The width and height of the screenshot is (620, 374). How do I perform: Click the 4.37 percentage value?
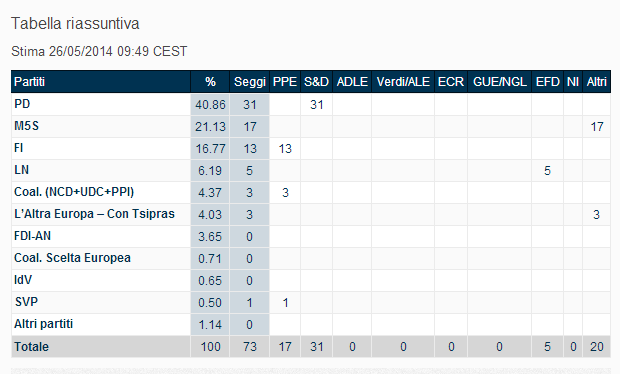[x=210, y=193]
